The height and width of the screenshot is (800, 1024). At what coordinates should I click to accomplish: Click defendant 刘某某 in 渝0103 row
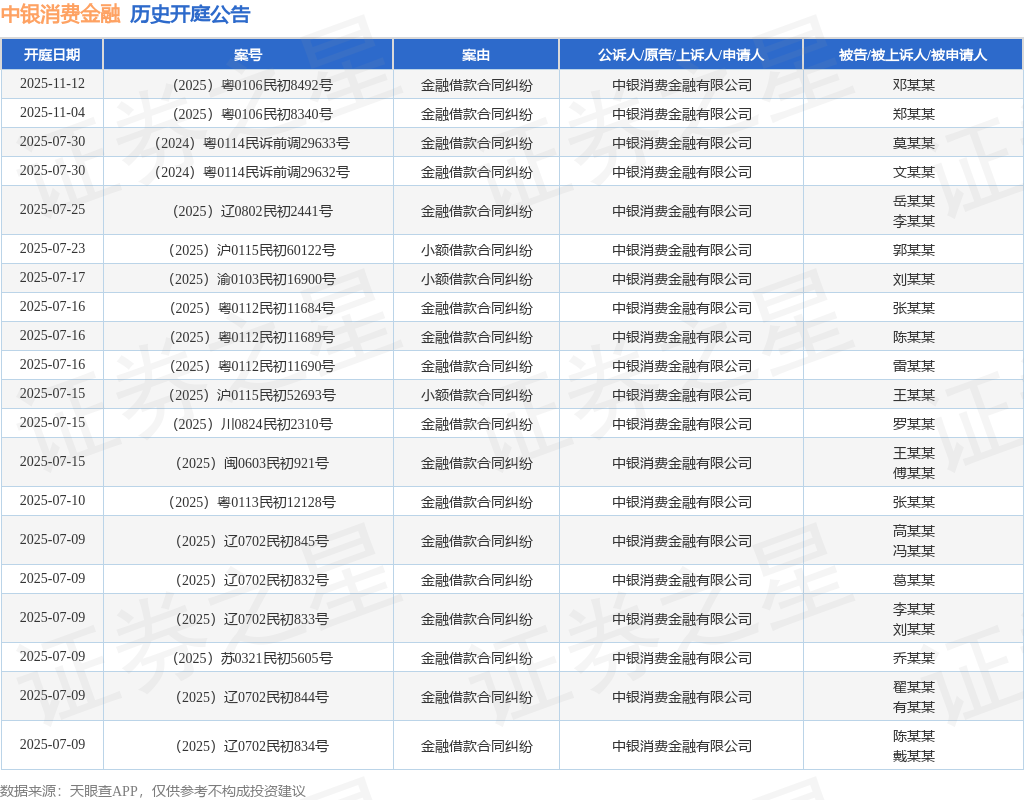coord(914,280)
